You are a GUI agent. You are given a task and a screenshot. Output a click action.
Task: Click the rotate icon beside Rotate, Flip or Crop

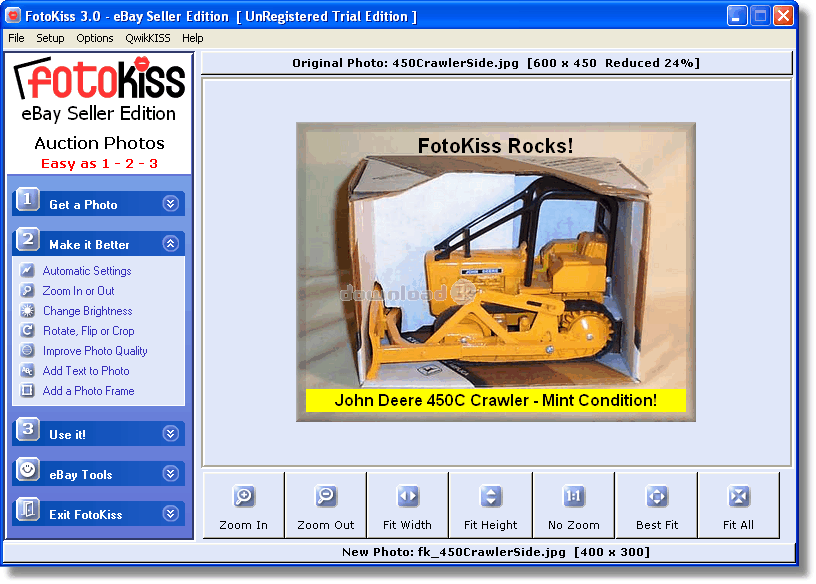coord(27,331)
